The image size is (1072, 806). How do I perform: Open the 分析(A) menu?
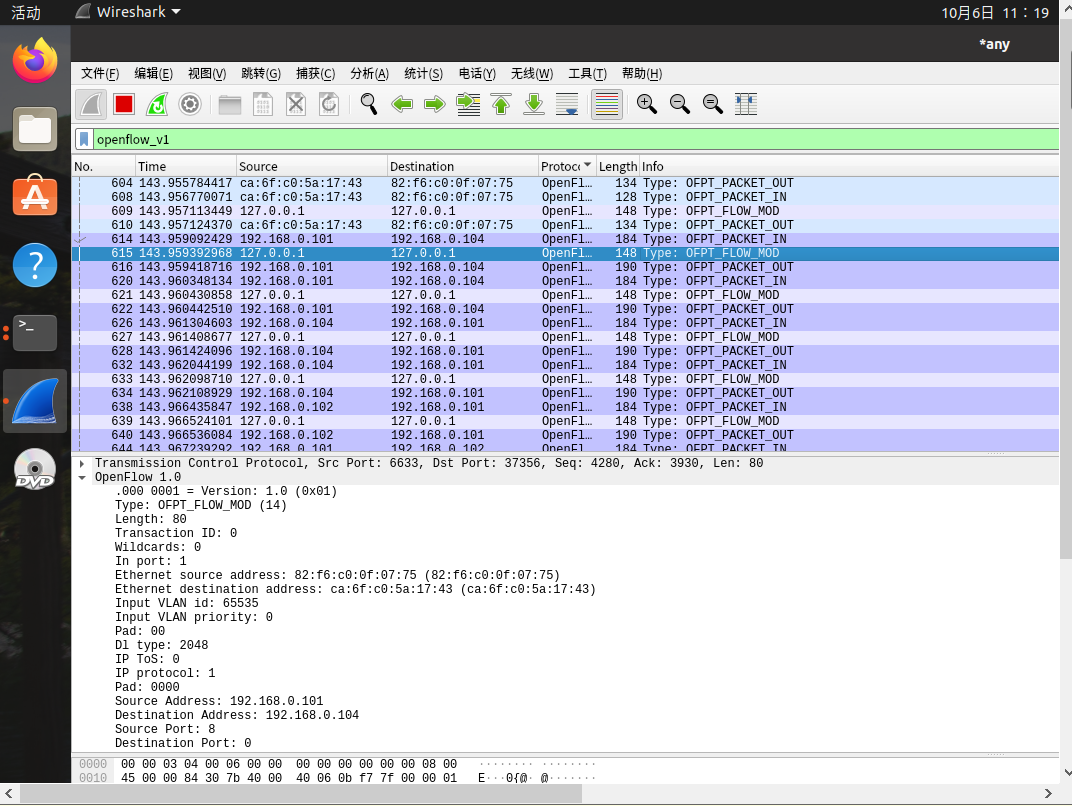point(369,74)
